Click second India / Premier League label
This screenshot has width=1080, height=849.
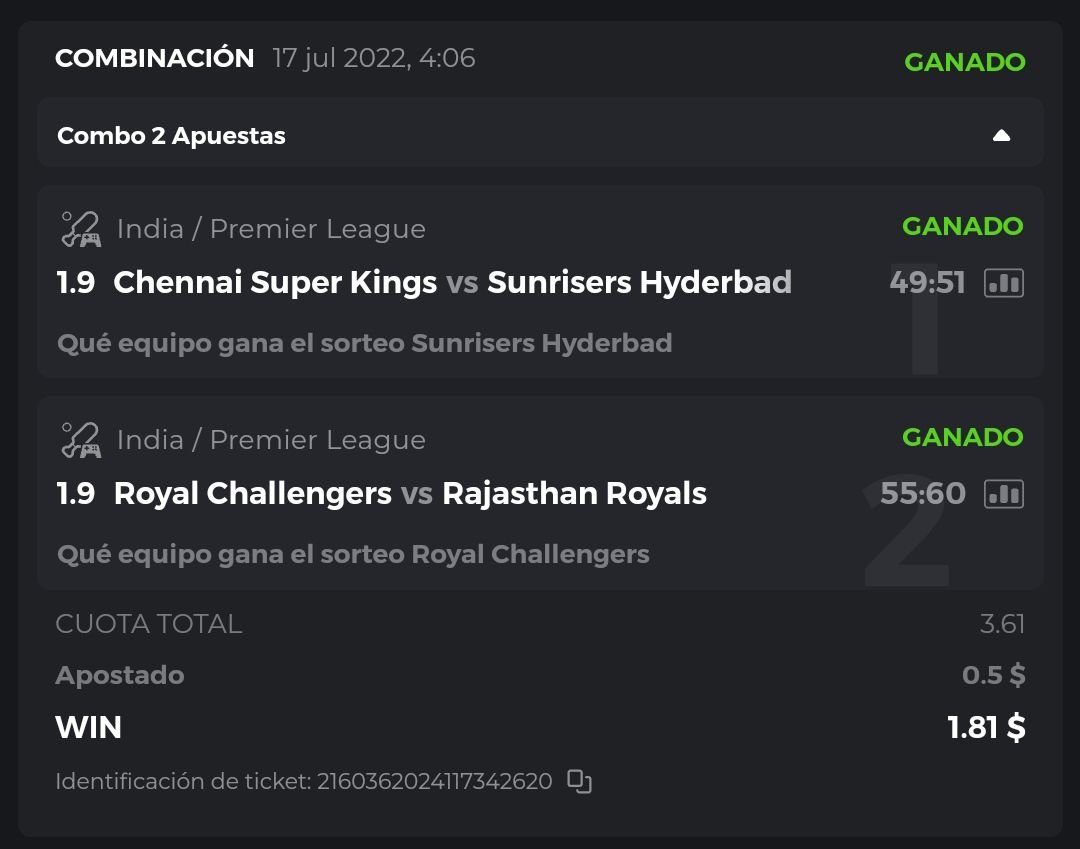[271, 440]
